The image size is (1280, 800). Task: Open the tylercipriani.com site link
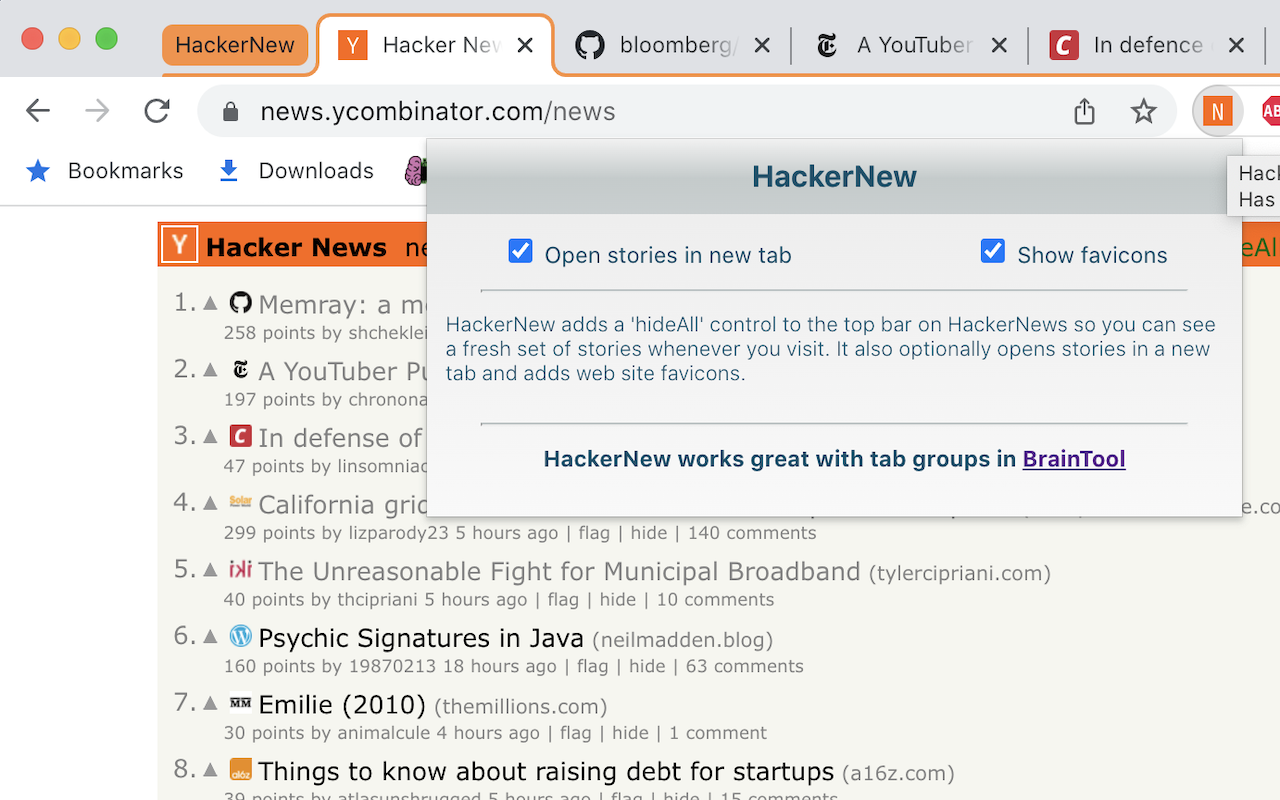pos(960,574)
